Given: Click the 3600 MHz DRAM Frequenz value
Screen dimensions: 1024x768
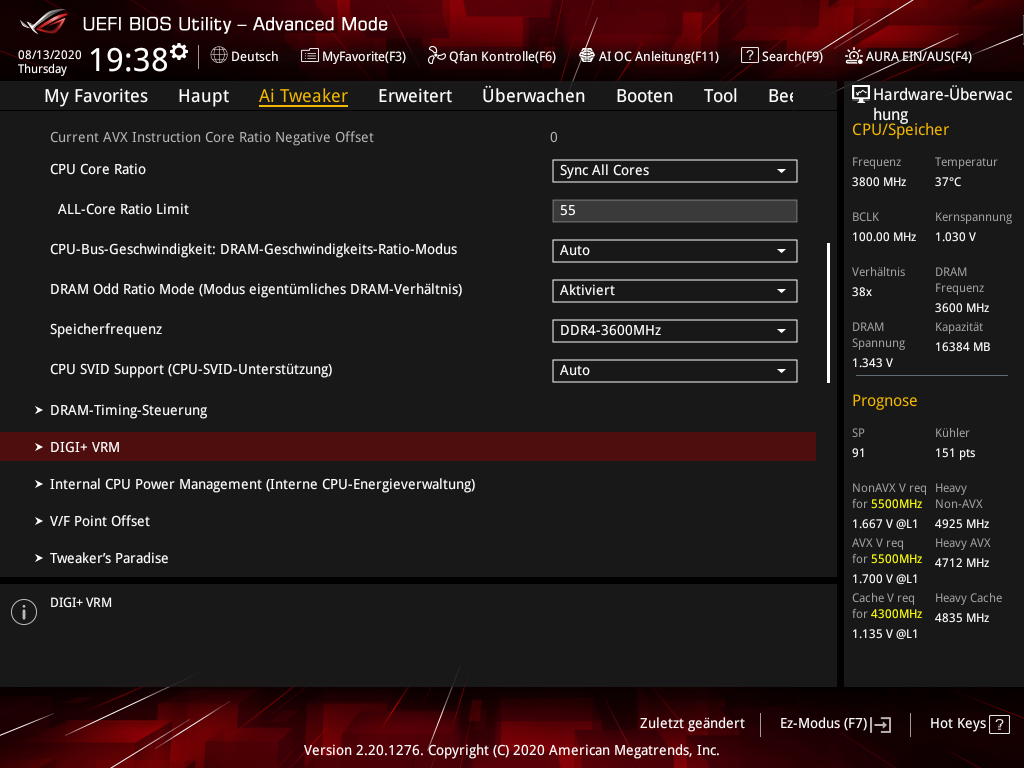Looking at the screenshot, I should tap(962, 308).
